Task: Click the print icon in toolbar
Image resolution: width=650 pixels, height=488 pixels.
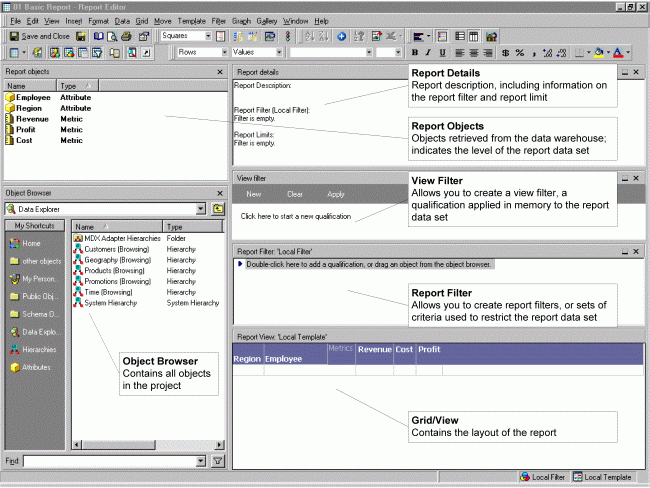Action: point(127,36)
